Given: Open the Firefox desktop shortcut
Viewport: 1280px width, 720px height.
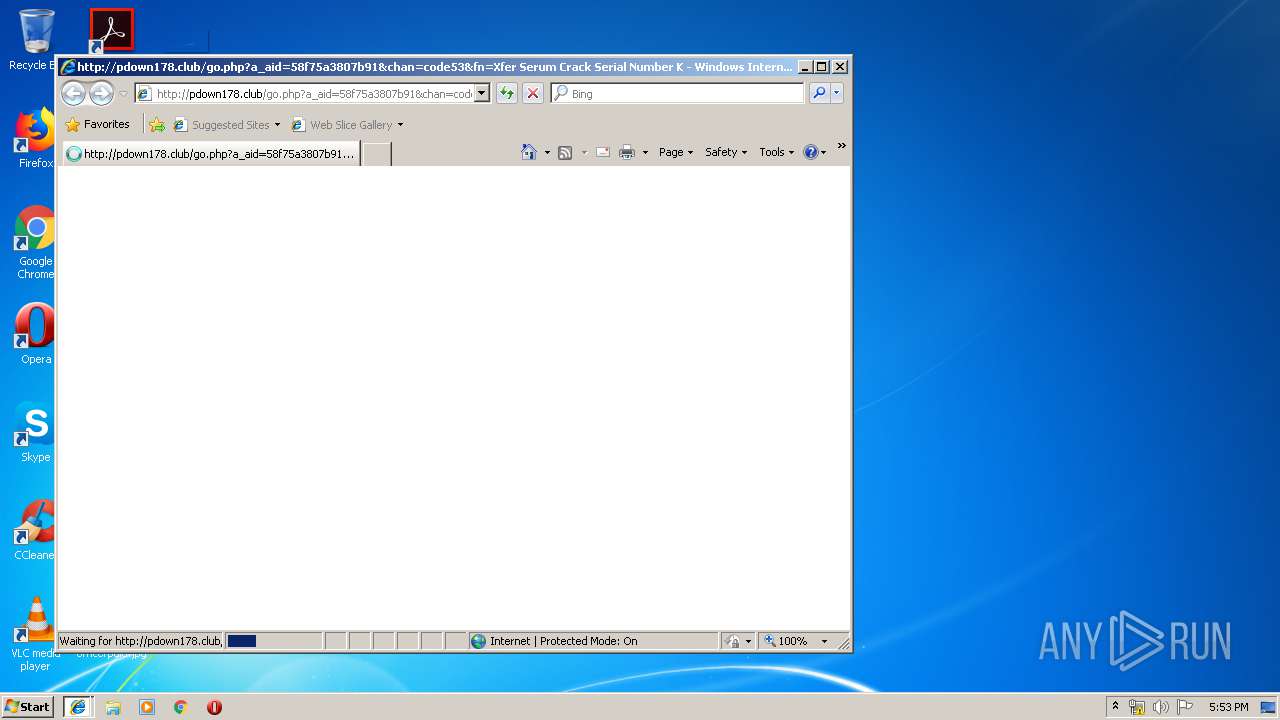Looking at the screenshot, I should pyautogui.click(x=35, y=139).
